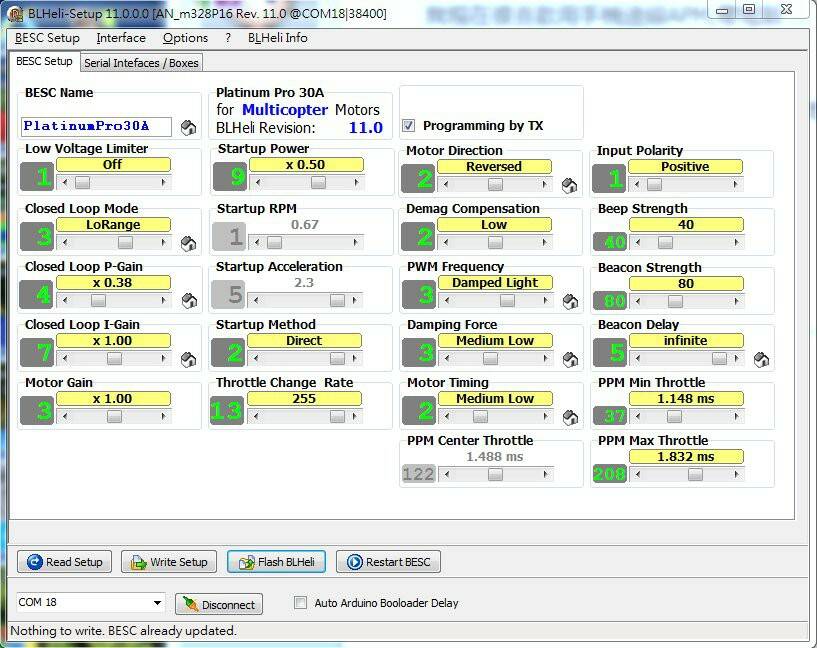This screenshot has height=648, width=817.
Task: Click the reset icon beside Motor Direction
Action: tap(570, 185)
